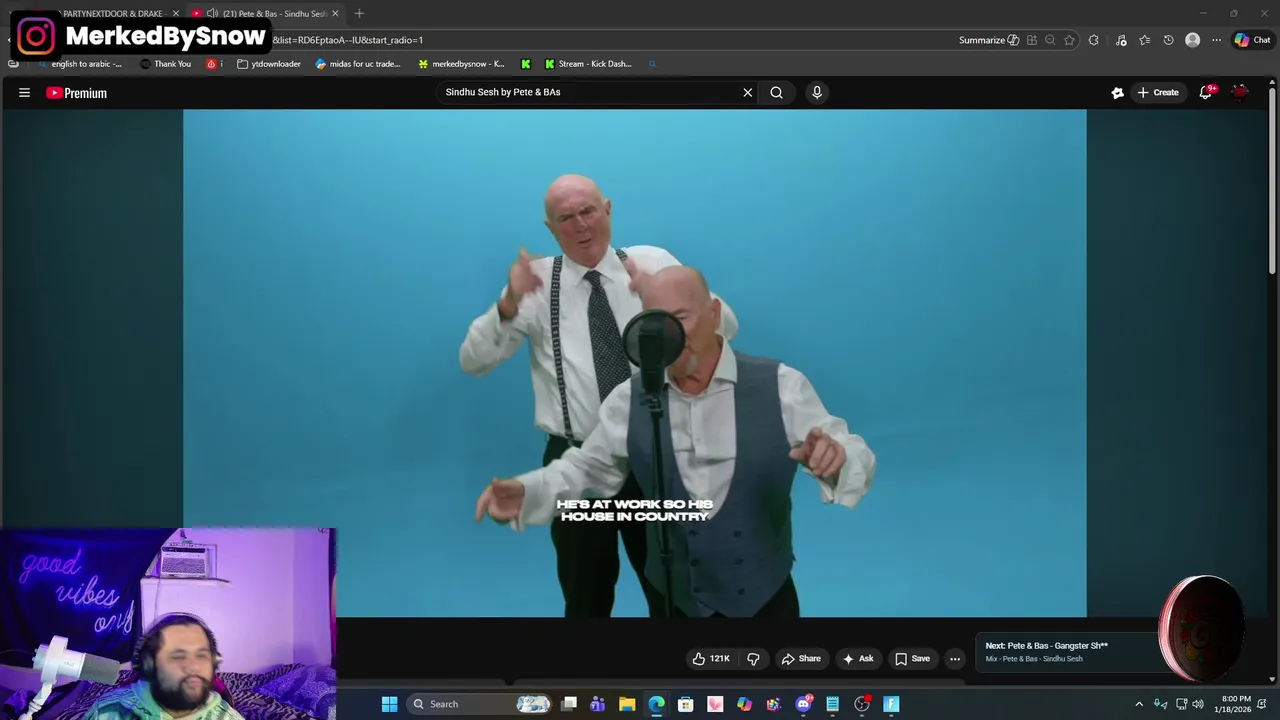Click the video player to pause playback

(x=634, y=362)
